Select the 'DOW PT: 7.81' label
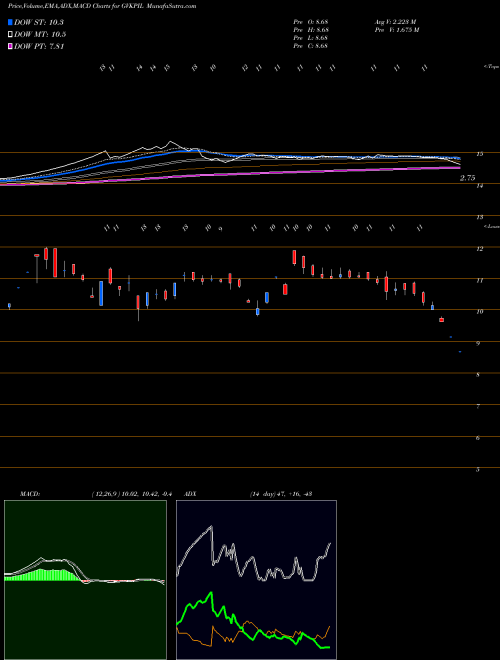This screenshot has height=660, width=500. [39, 47]
